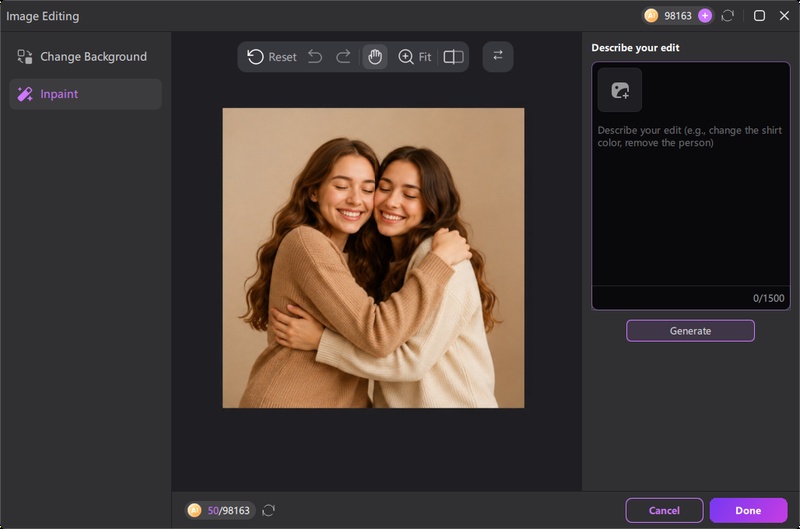Click the Change Background icon
The image size is (800, 529).
point(24,57)
